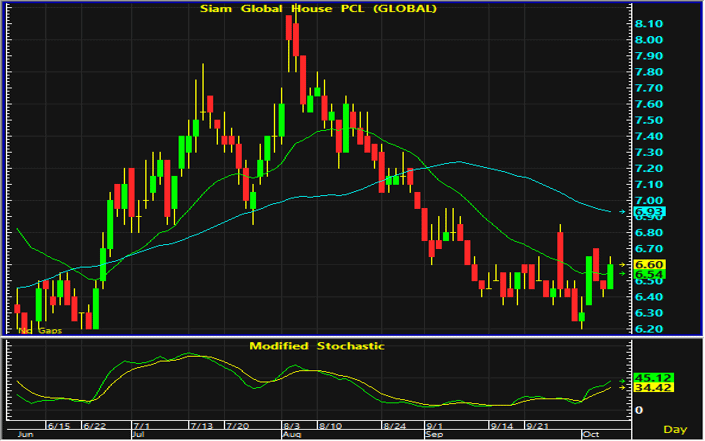The width and height of the screenshot is (705, 441).
Task: Click the 6/22 date marker on axis
Action: (x=94, y=425)
